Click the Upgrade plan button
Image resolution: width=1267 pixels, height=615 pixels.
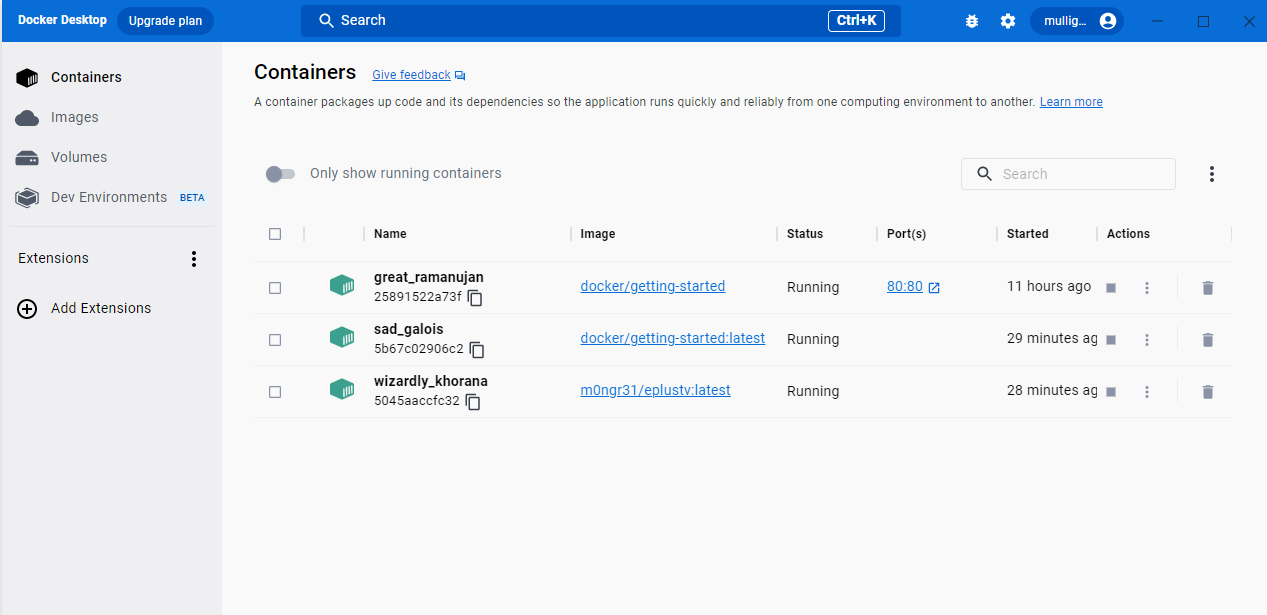point(164,20)
